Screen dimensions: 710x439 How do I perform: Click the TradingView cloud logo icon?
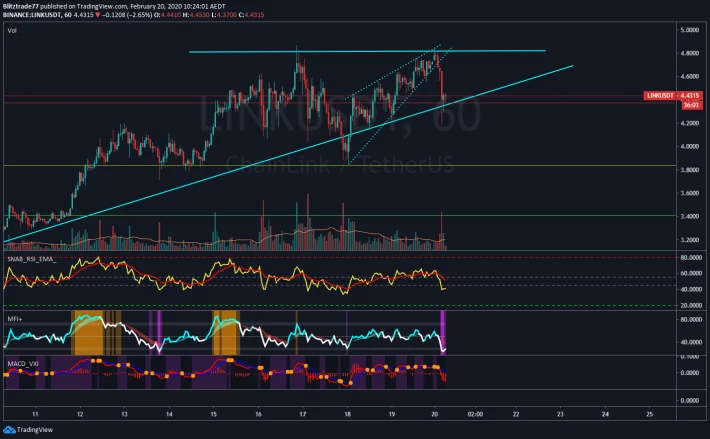(9, 429)
